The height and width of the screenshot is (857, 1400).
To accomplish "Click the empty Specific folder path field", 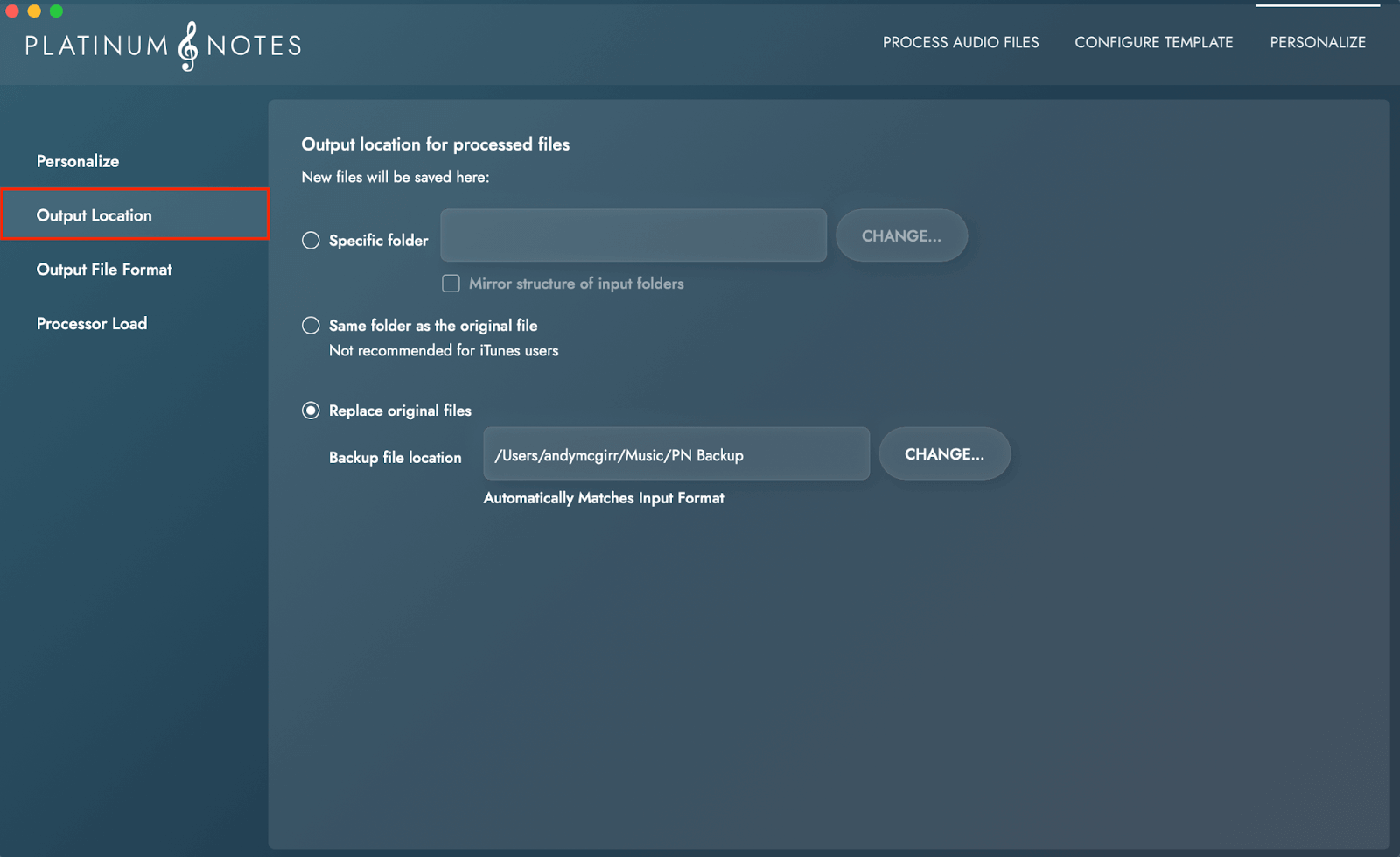I will (633, 235).
